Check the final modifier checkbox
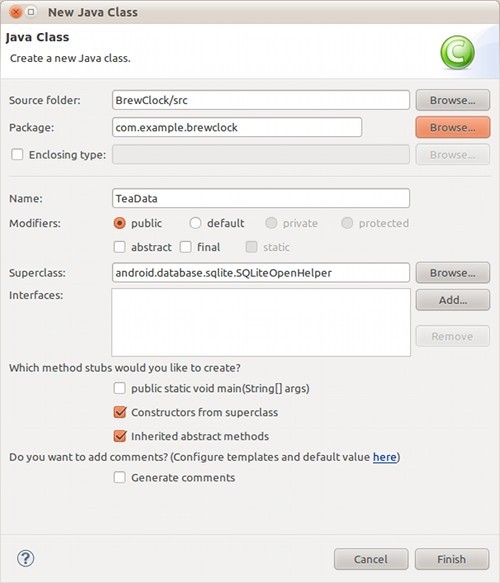500x583 pixels. pyautogui.click(x=186, y=247)
